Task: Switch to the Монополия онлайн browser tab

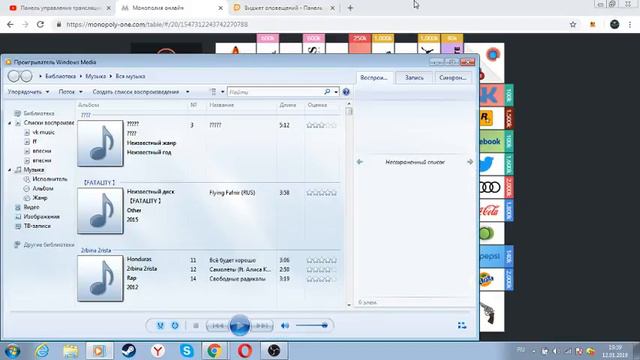Action: (171, 8)
